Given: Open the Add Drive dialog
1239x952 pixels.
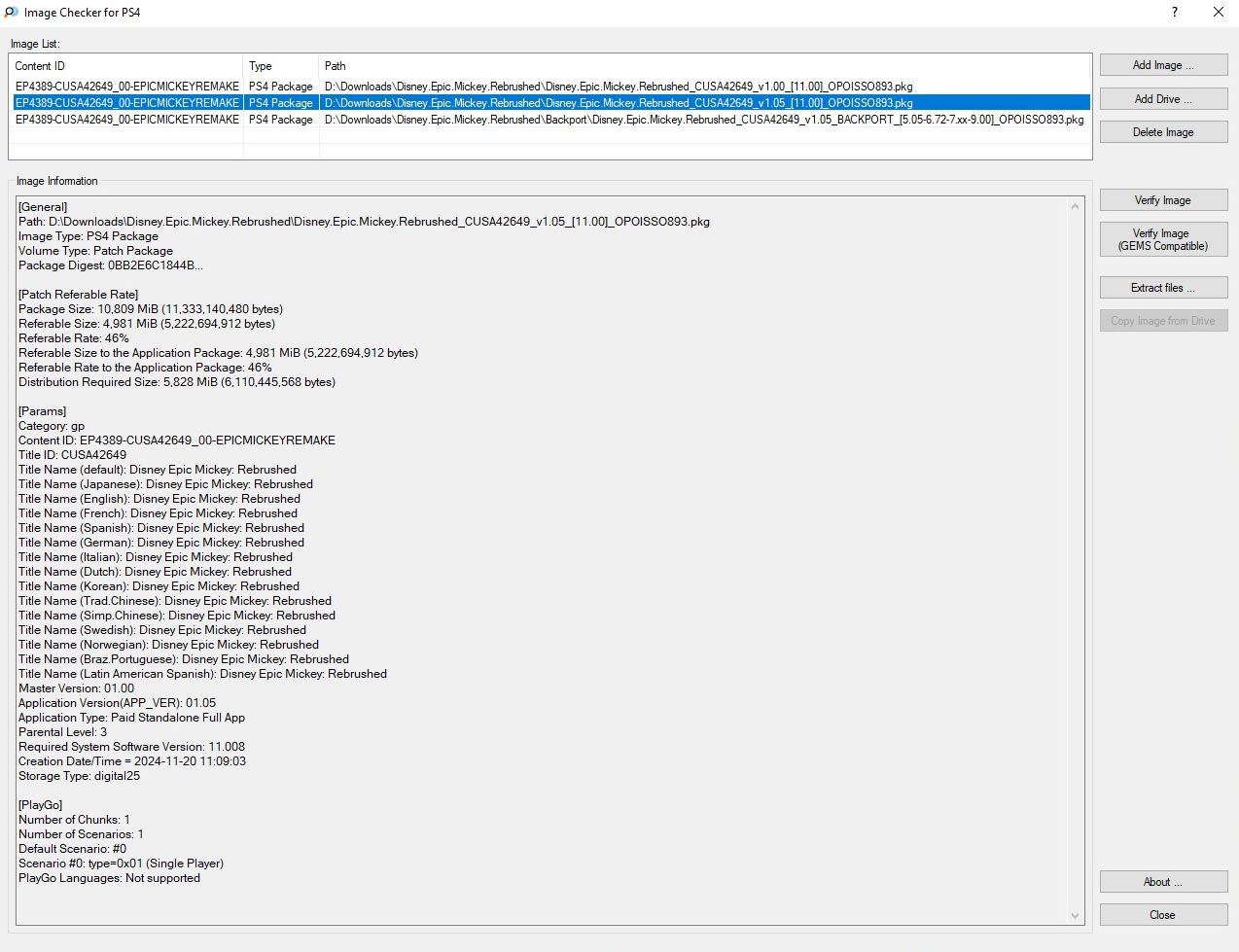Looking at the screenshot, I should click(1163, 99).
